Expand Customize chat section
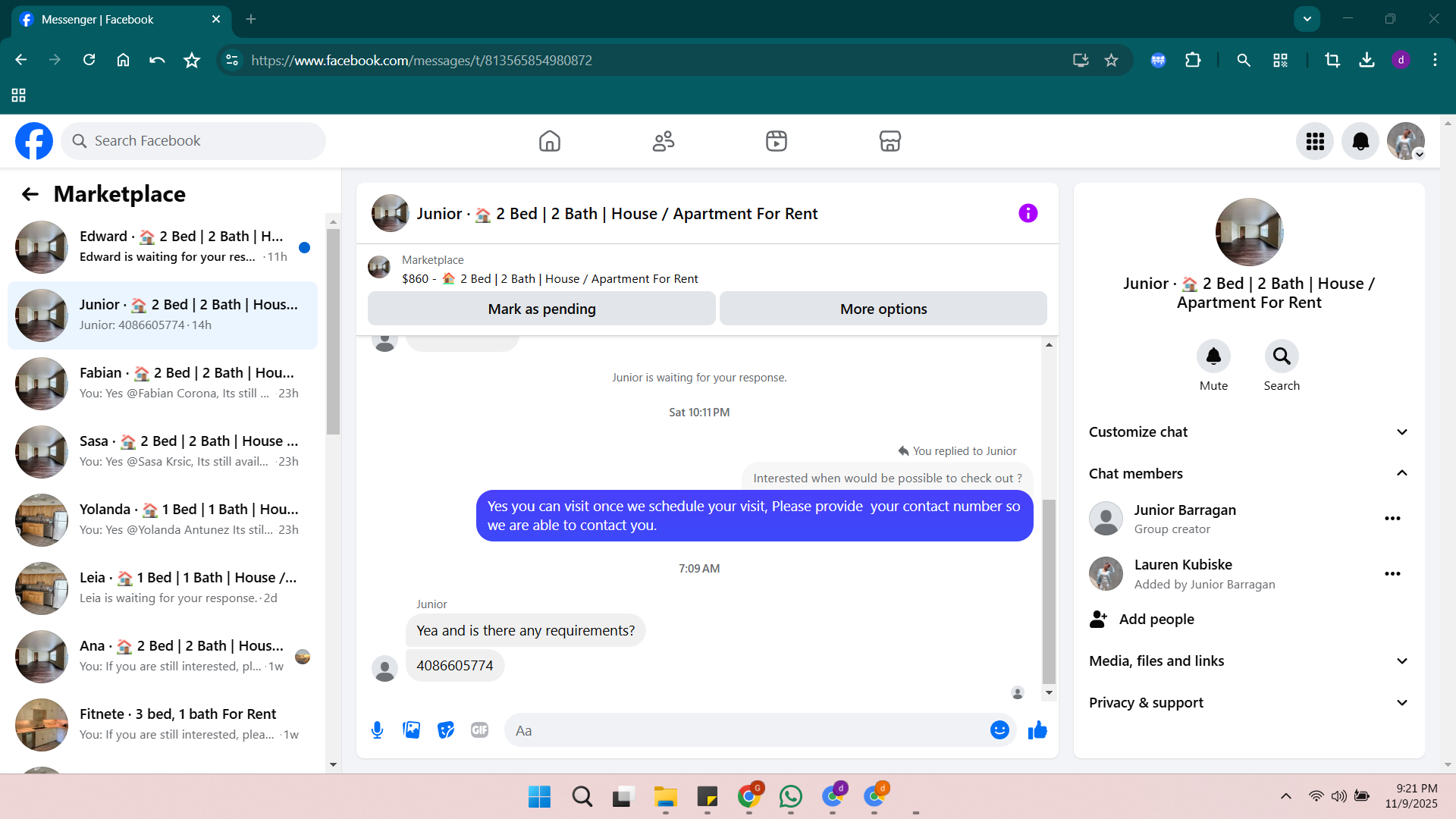The width and height of the screenshot is (1456, 819). tap(1249, 432)
